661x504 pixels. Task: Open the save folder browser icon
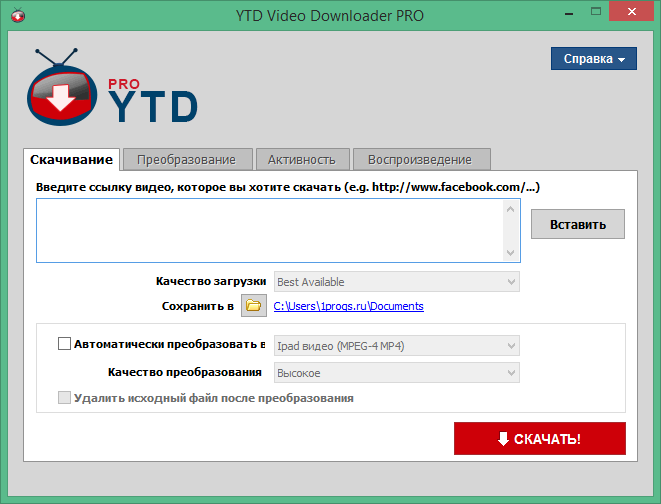(254, 306)
